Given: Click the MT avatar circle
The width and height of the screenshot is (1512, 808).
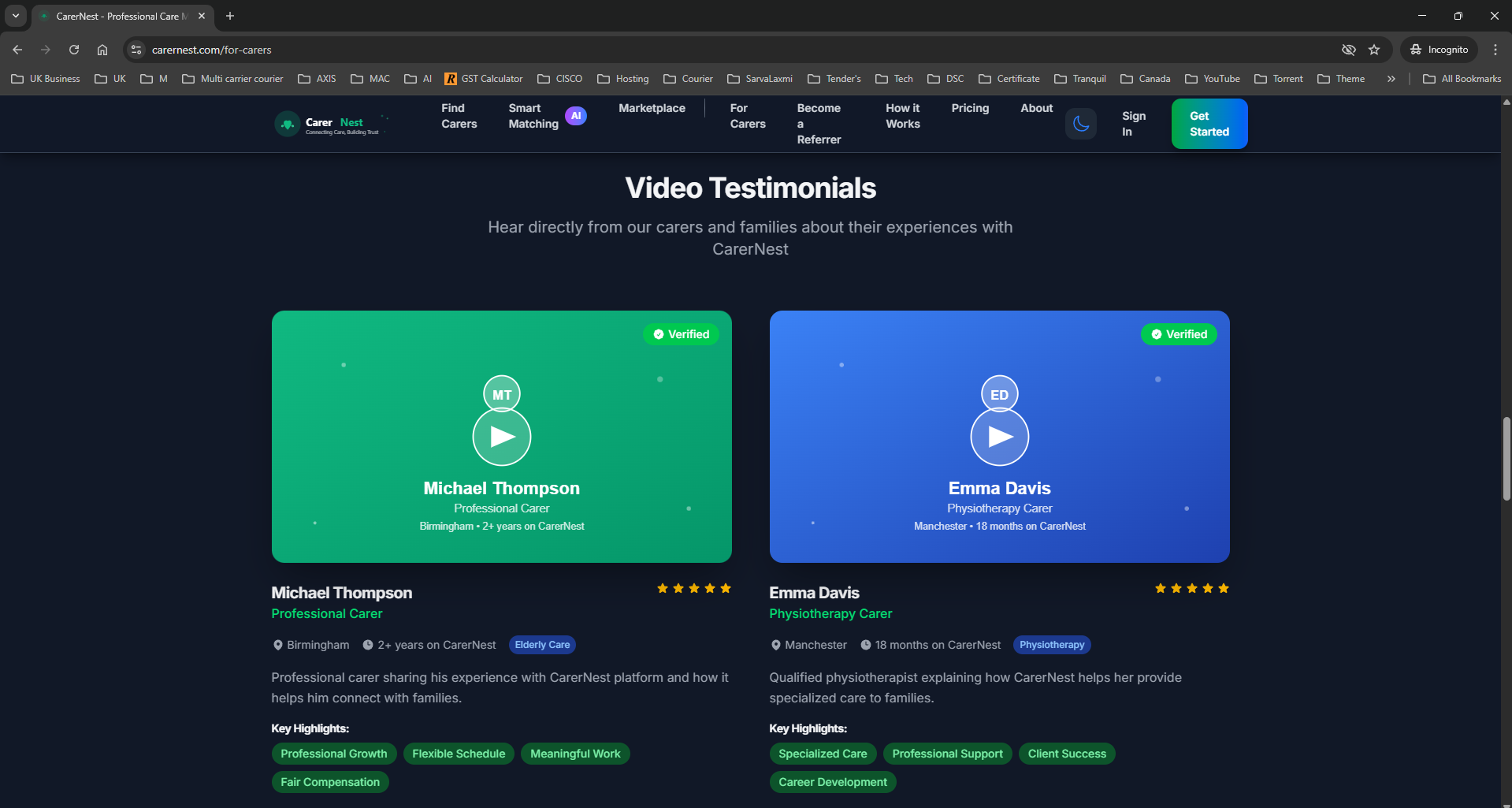Looking at the screenshot, I should click(x=502, y=394).
